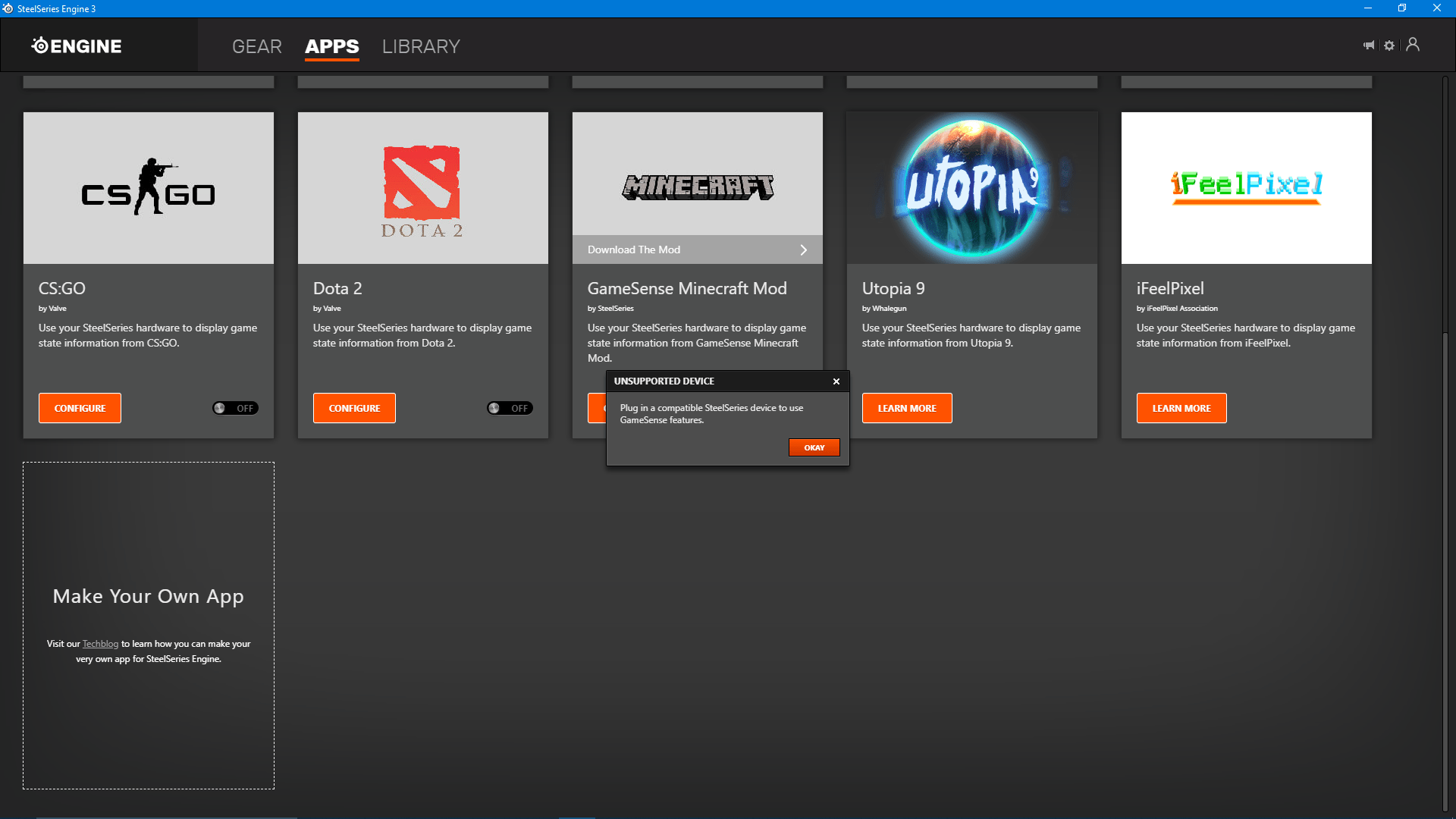Viewport: 1456px width, 819px height.
Task: Close the Unsupported Device dialog with X
Action: tap(836, 381)
